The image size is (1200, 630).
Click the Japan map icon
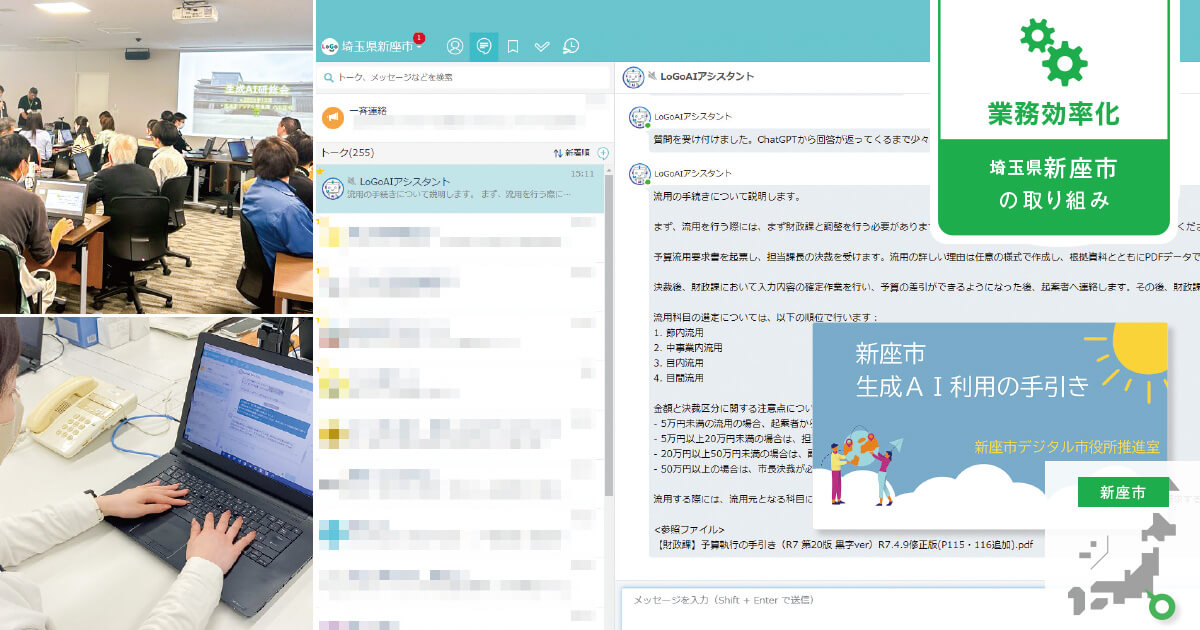pyautogui.click(x=1122, y=567)
